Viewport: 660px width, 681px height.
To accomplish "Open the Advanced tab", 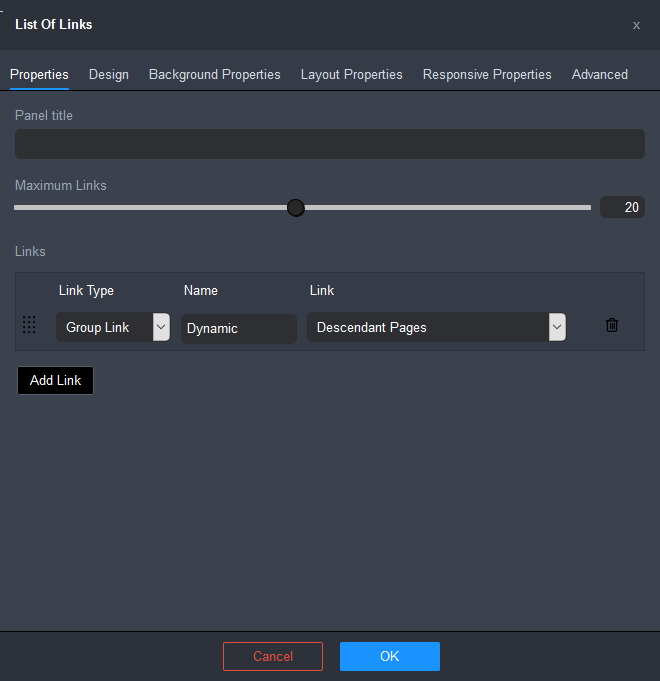I will 599,75.
